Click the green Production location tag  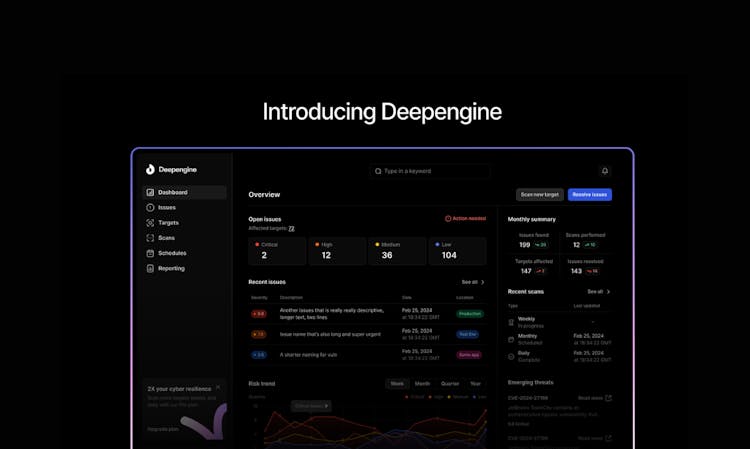pos(470,314)
